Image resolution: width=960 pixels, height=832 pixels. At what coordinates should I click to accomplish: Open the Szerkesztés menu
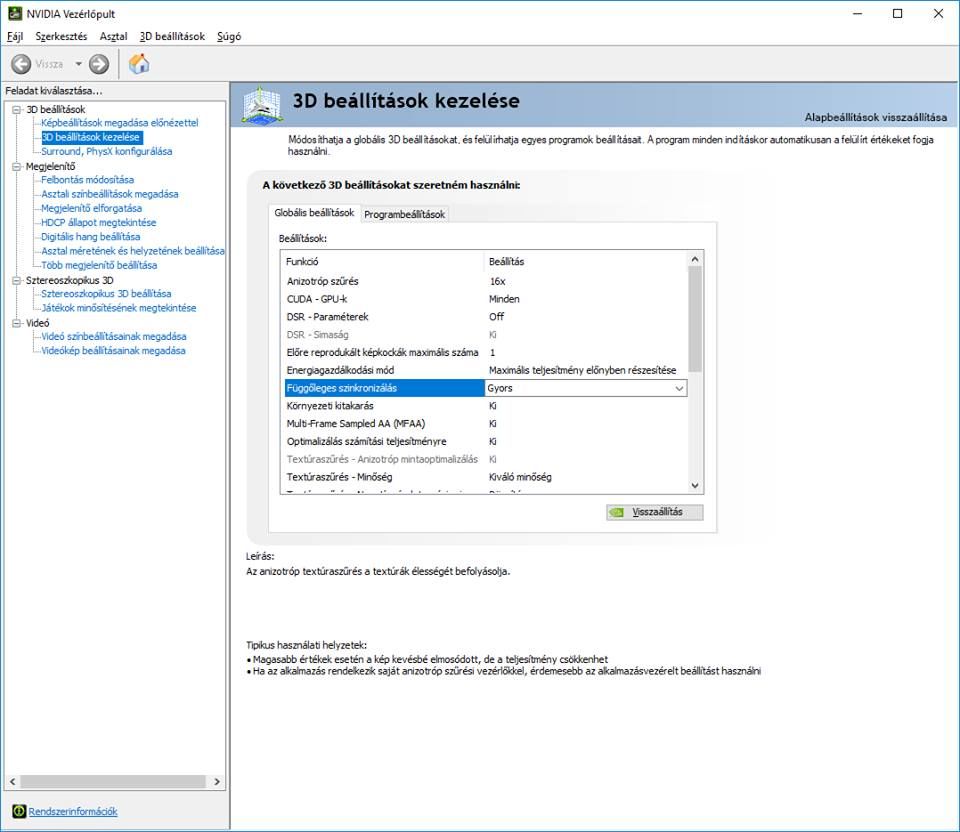click(61, 36)
